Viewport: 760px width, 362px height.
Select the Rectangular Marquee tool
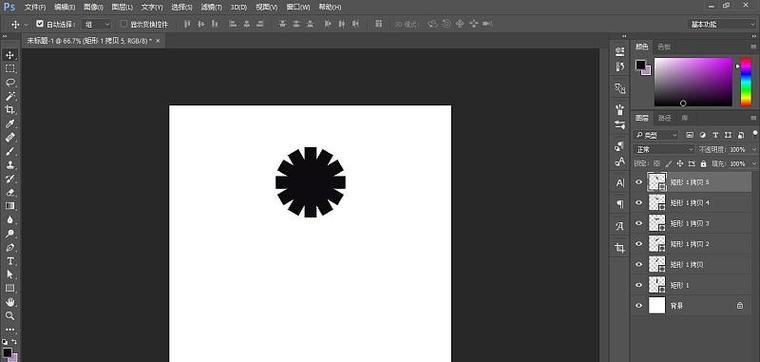point(10,69)
